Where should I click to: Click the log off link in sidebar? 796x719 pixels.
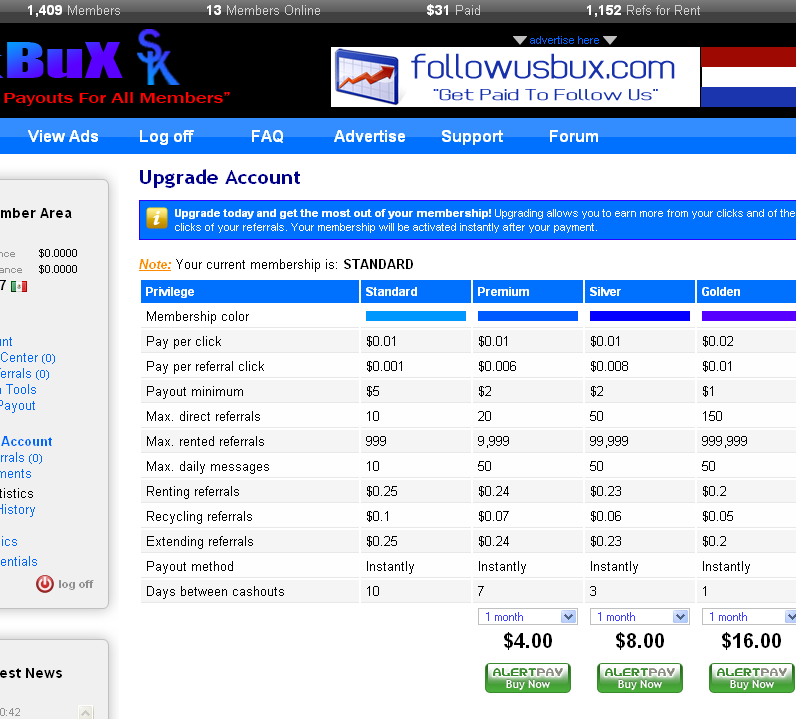pyautogui.click(x=76, y=584)
